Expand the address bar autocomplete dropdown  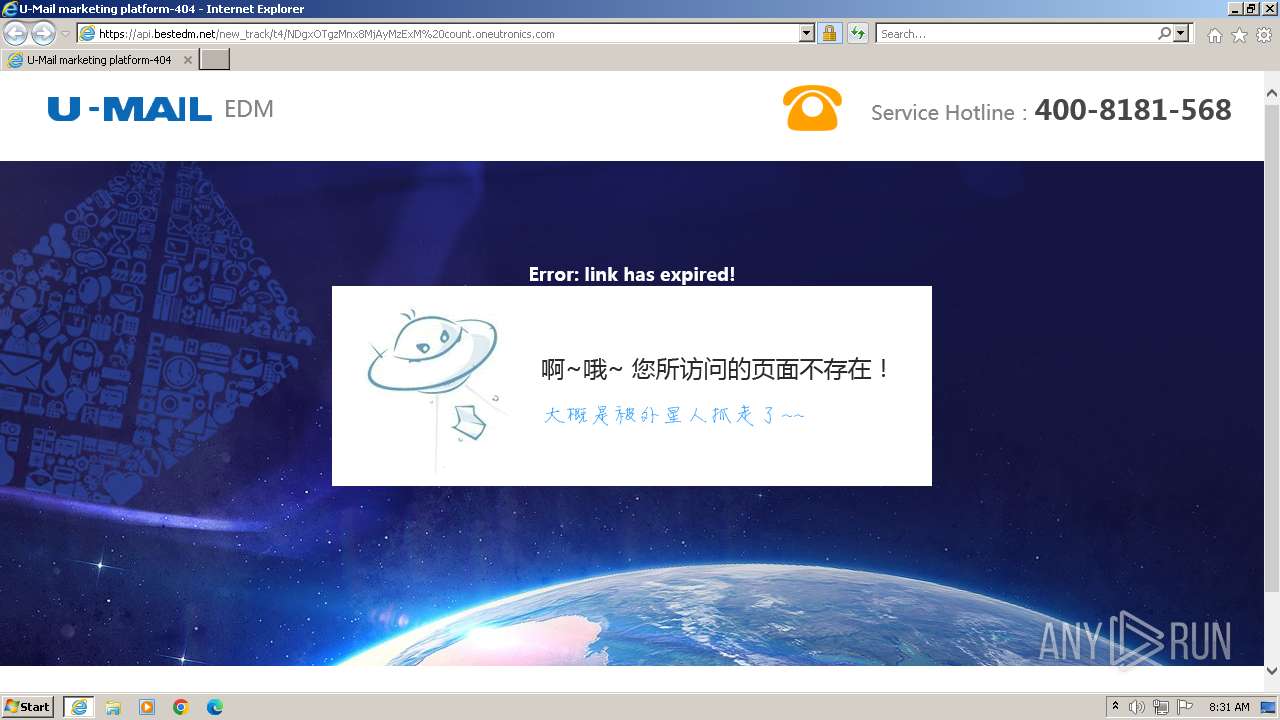click(x=807, y=33)
